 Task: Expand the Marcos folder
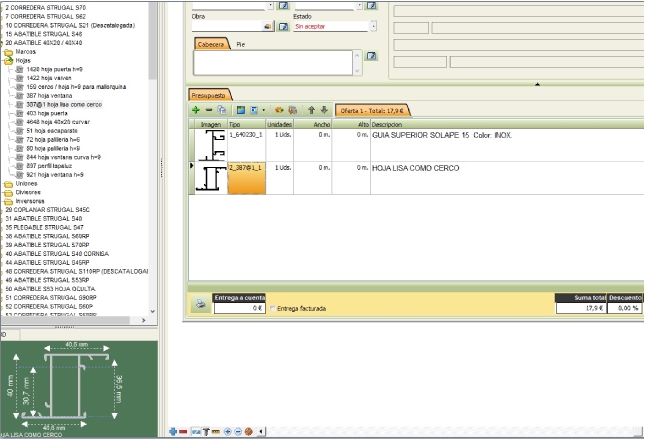8,52
